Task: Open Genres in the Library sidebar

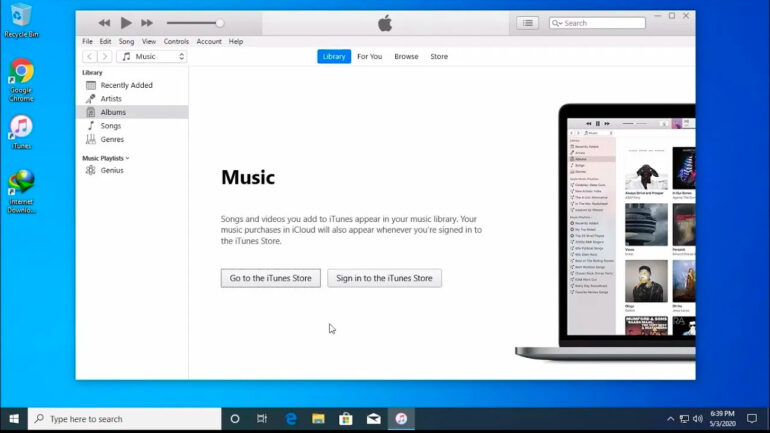Action: click(112, 139)
